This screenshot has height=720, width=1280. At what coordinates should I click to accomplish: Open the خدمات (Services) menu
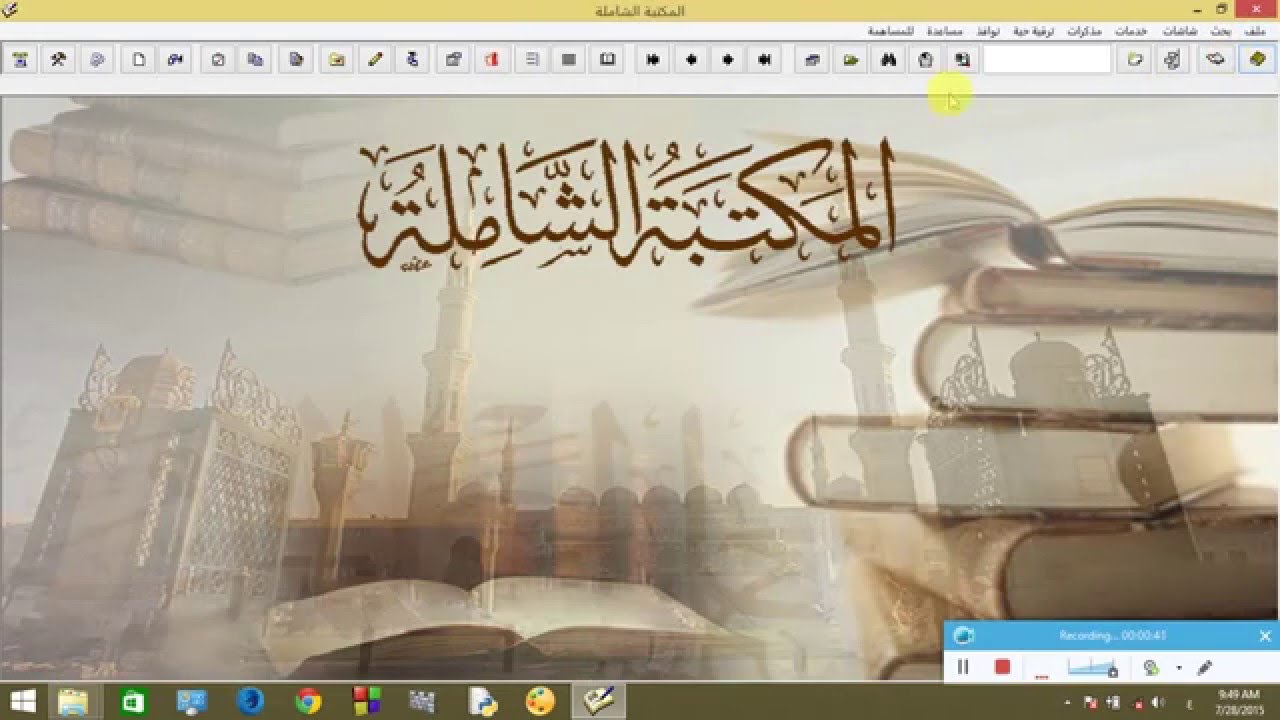tap(1130, 31)
